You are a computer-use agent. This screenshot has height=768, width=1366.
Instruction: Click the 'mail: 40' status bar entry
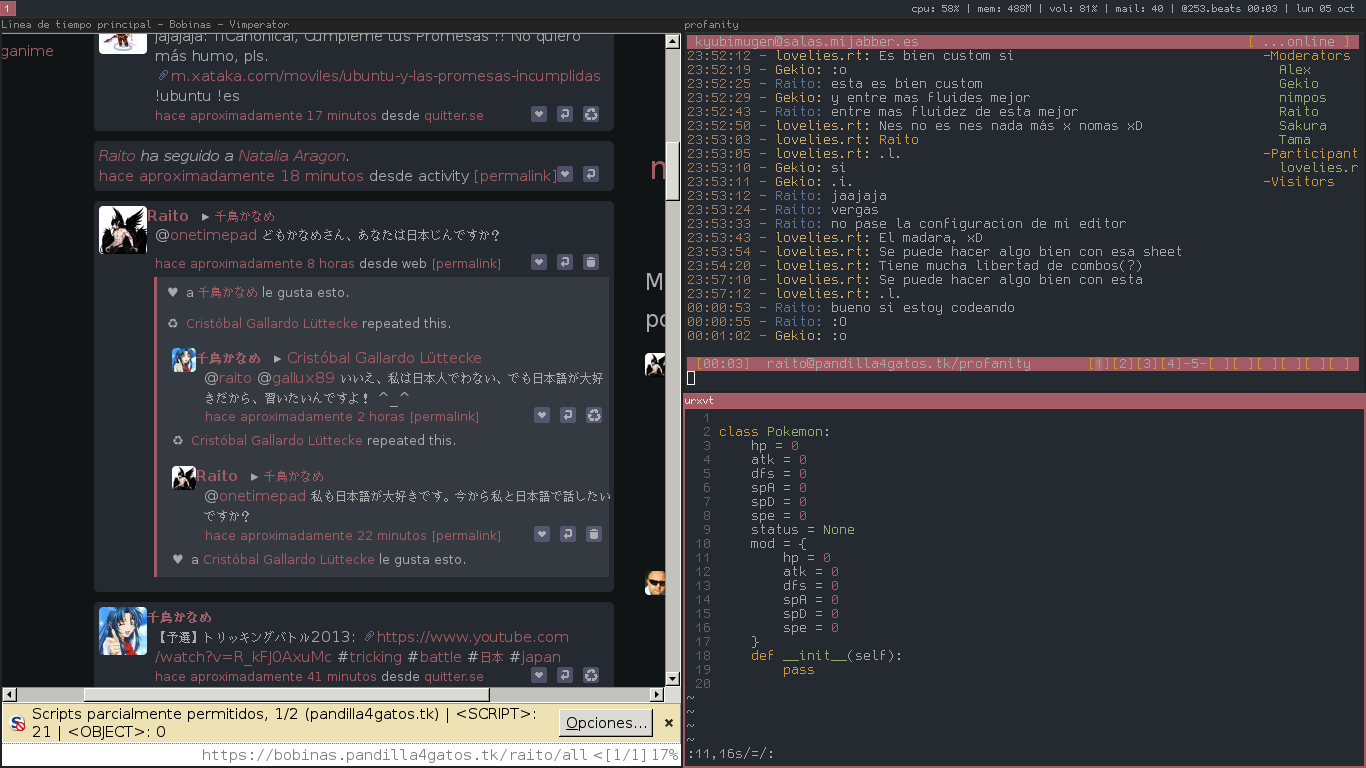(1139, 8)
